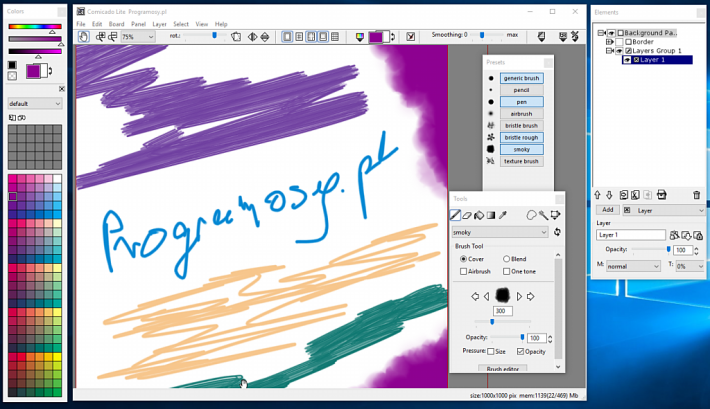Select the eraser tool in Tools panel
The height and width of the screenshot is (409, 710).
click(467, 215)
